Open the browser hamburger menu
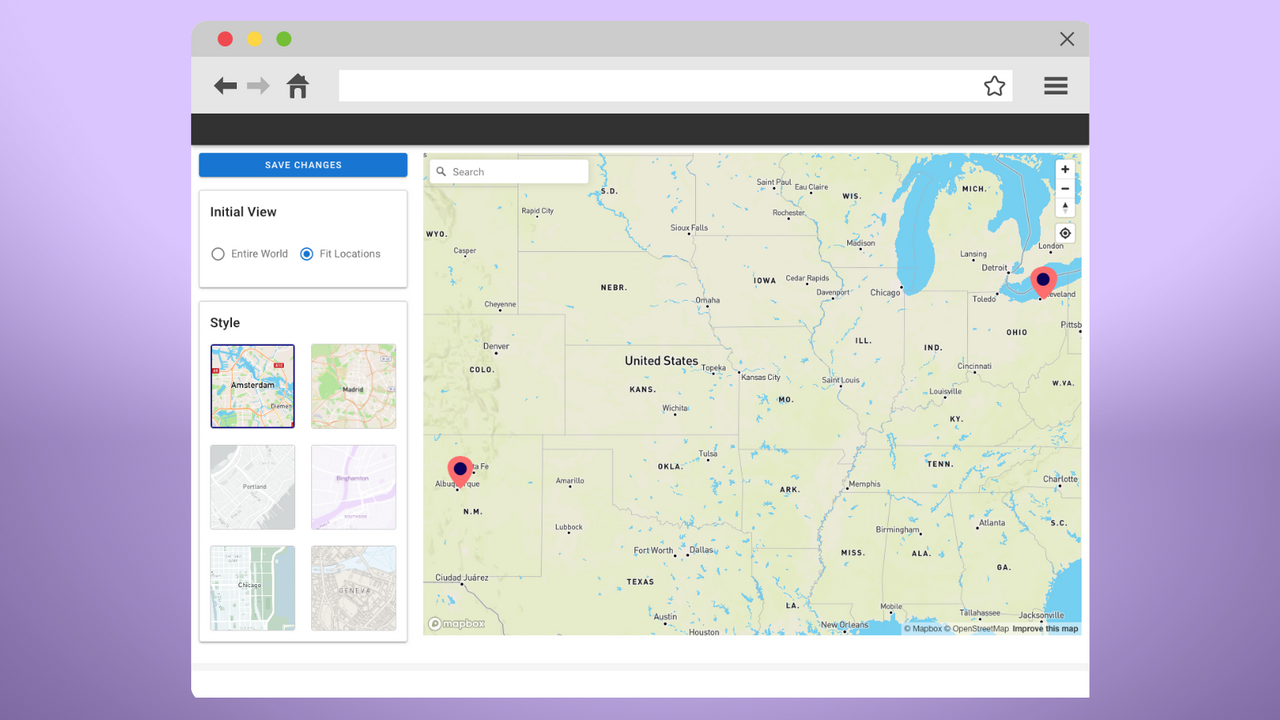The width and height of the screenshot is (1280, 720). (1055, 86)
